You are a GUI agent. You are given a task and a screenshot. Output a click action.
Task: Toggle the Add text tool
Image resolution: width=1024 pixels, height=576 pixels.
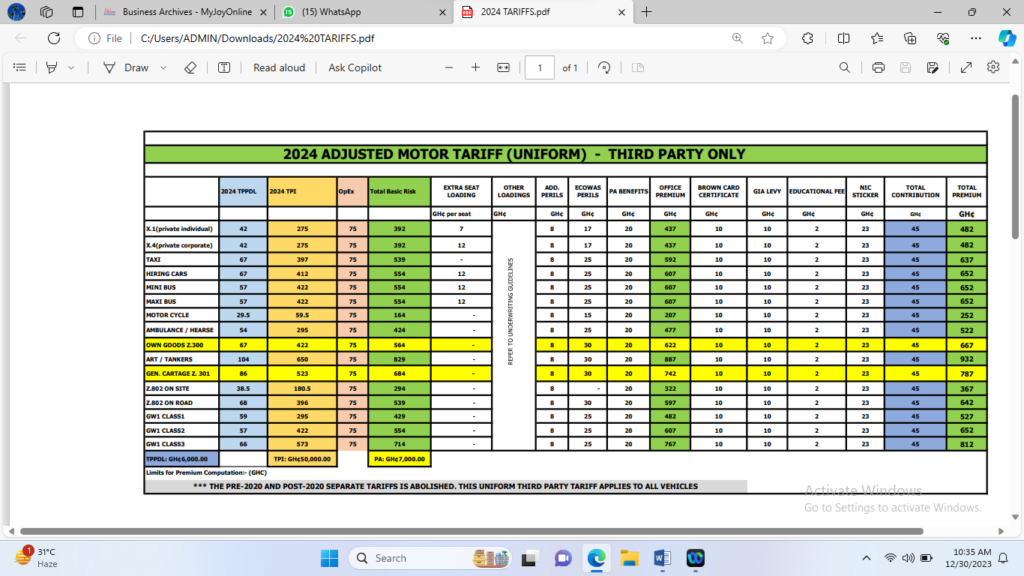[x=224, y=68]
